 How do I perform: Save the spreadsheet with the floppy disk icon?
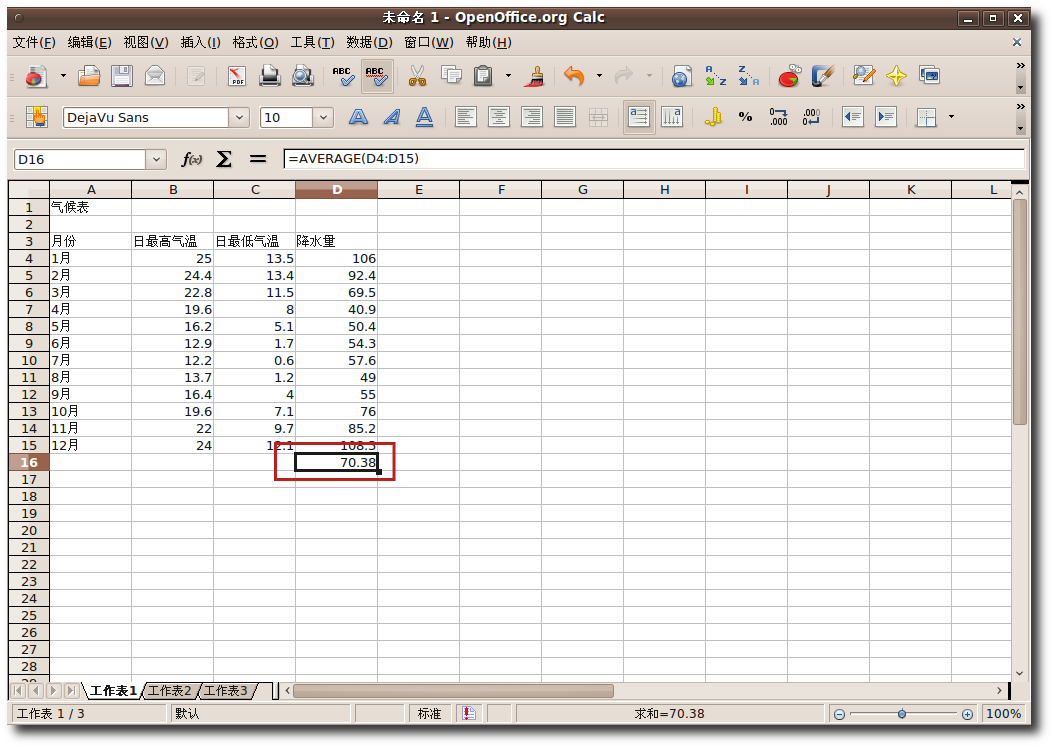[x=122, y=77]
